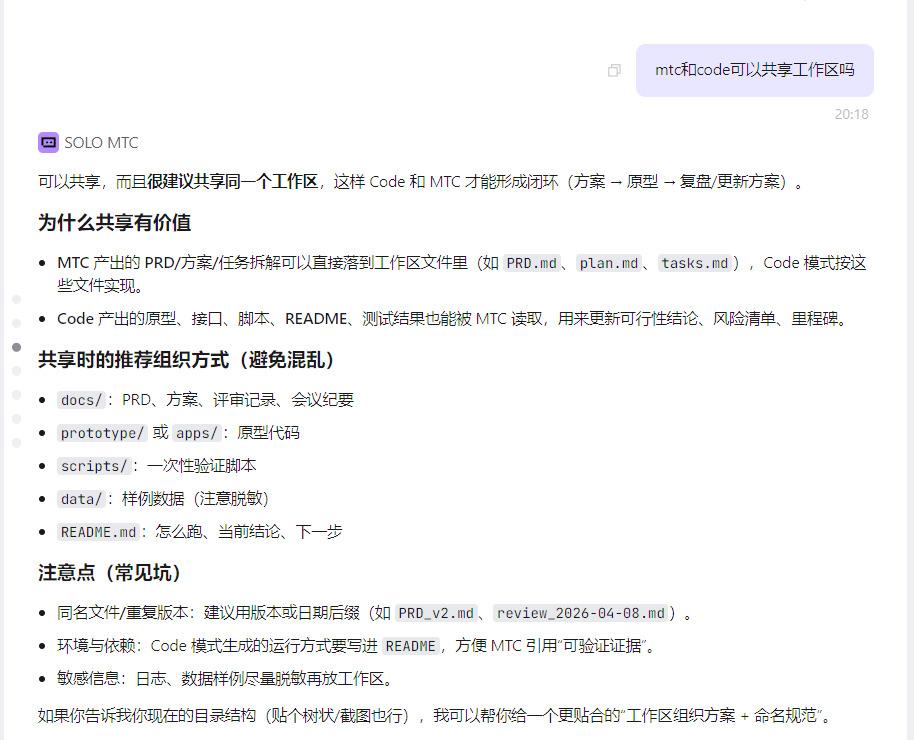Click the review_2026-04-08.md code chip
The image size is (914, 740).
581,613
